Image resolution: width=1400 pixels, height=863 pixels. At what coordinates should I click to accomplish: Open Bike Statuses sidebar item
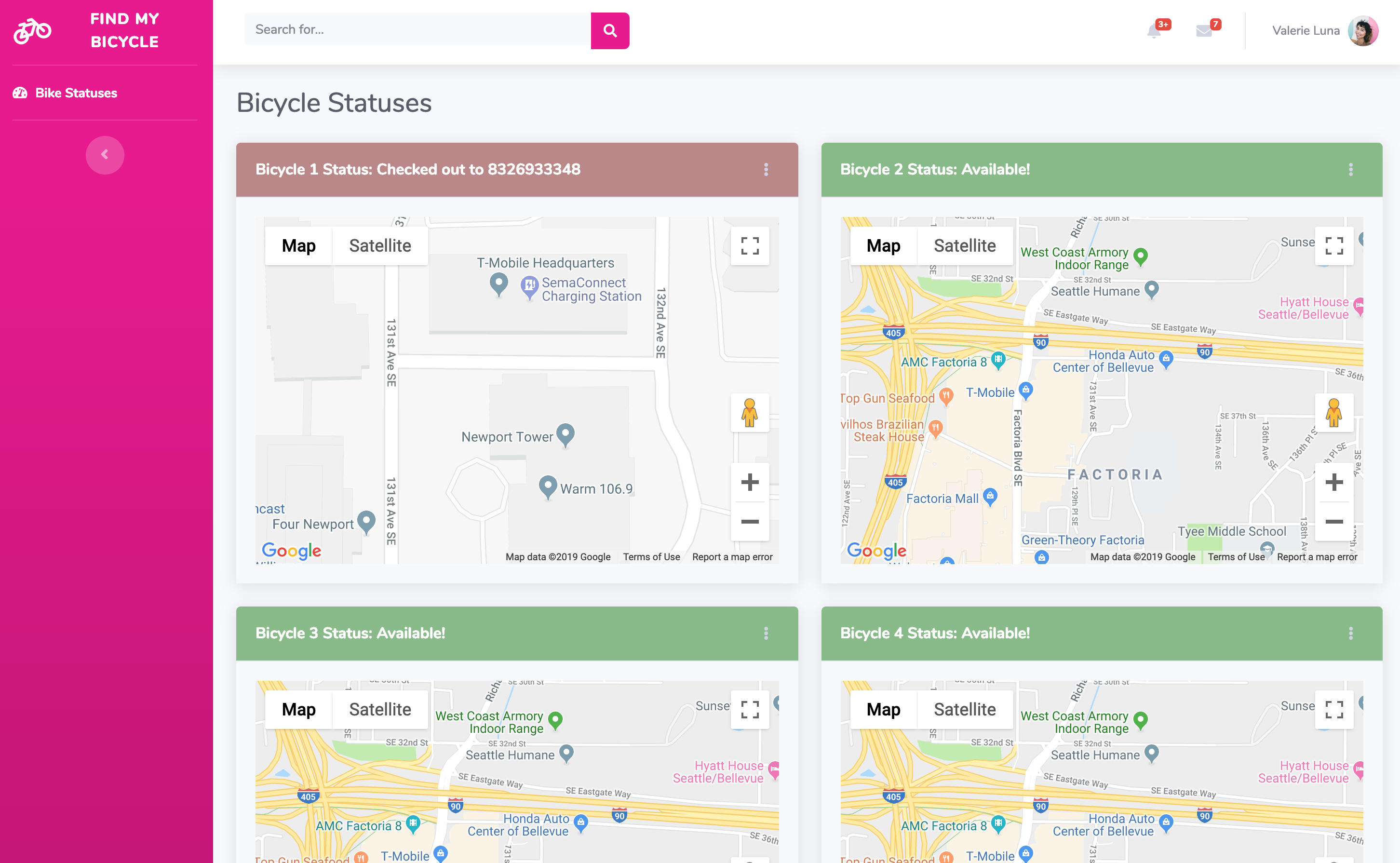76,93
